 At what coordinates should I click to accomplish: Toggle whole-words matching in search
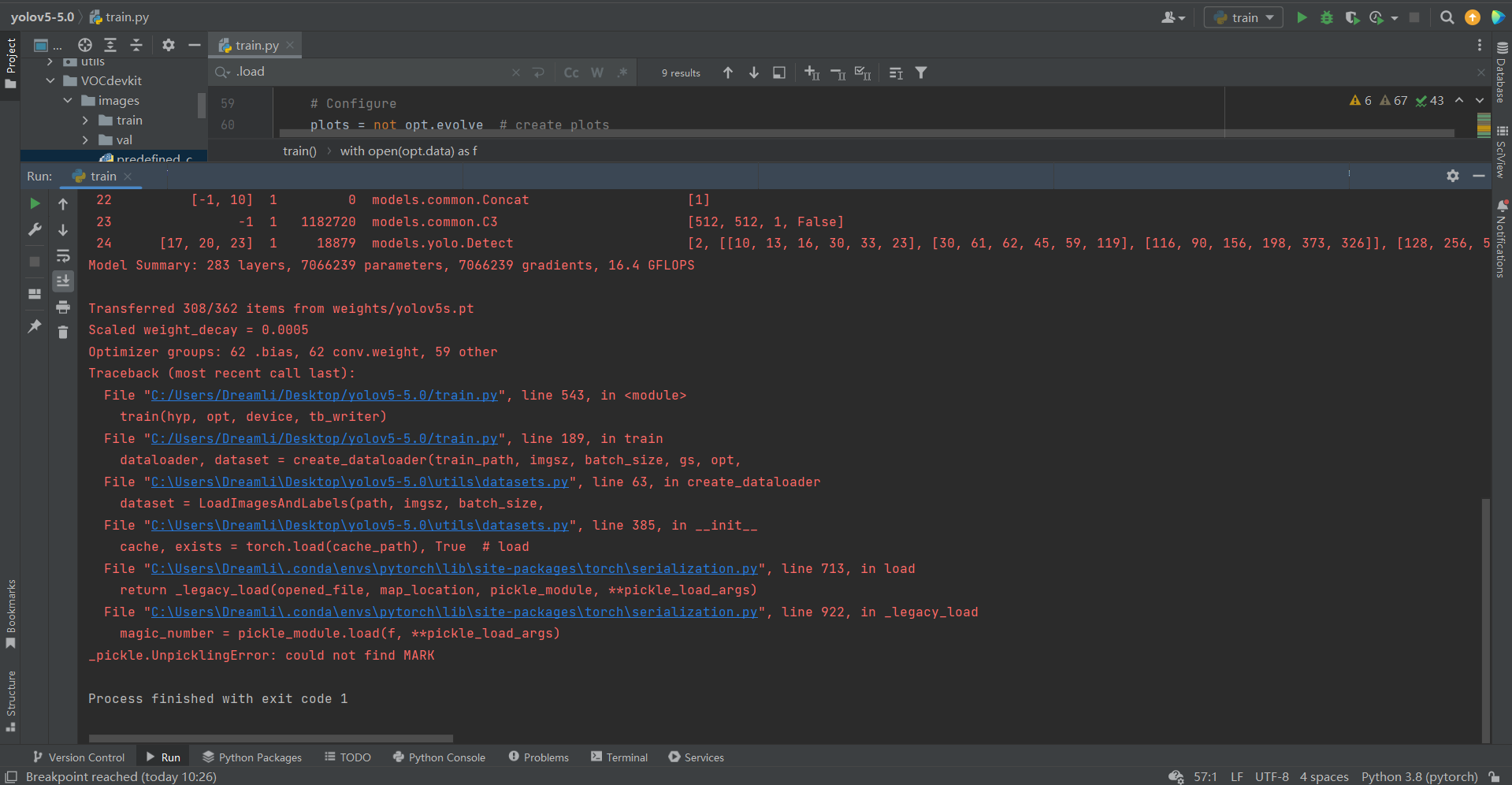coord(596,72)
